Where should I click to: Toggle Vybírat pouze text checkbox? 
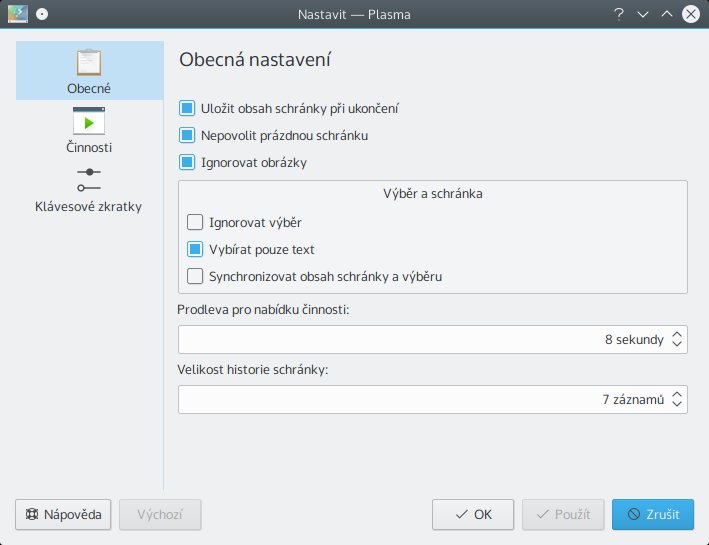tap(195, 249)
